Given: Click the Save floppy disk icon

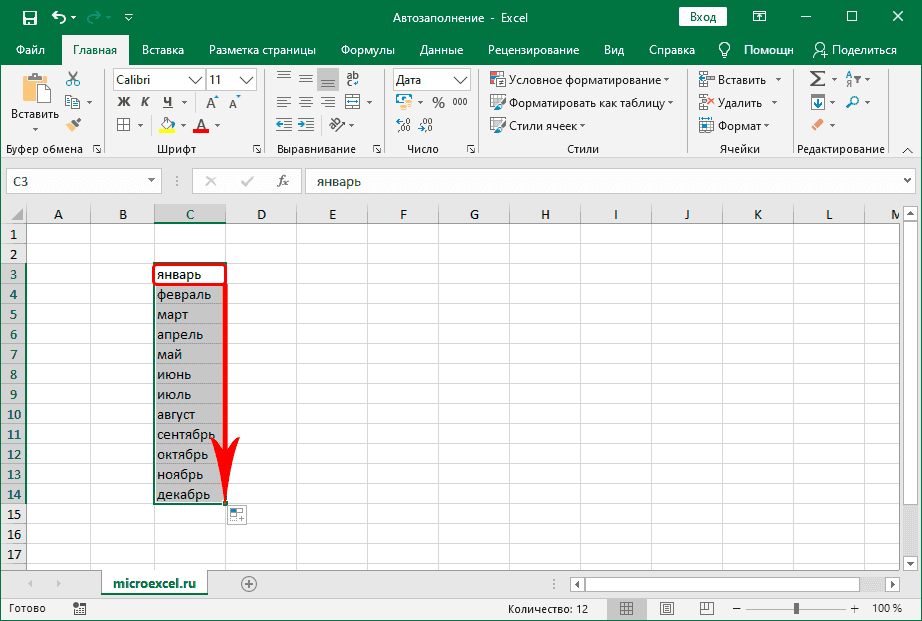Looking at the screenshot, I should pyautogui.click(x=29, y=18).
